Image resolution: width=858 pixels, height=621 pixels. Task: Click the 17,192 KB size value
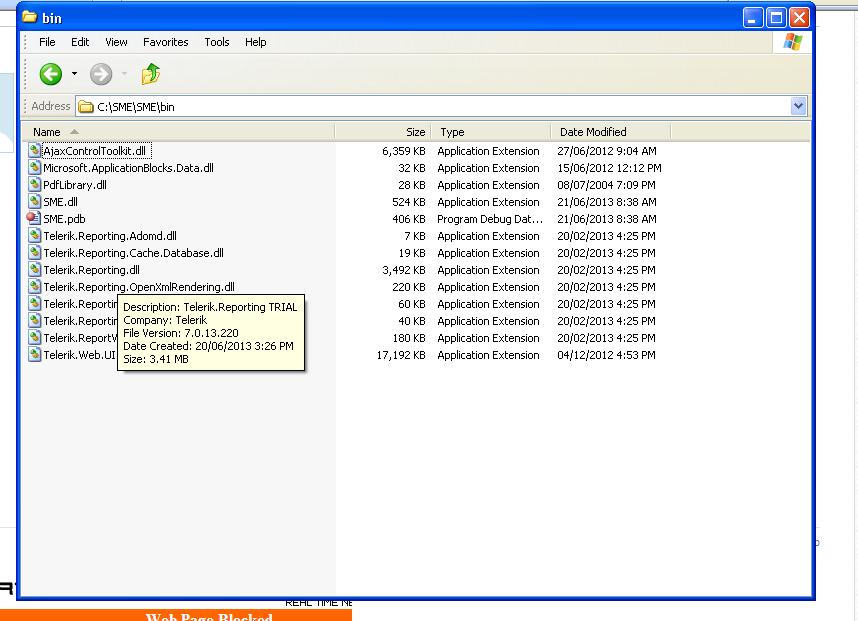pos(401,355)
